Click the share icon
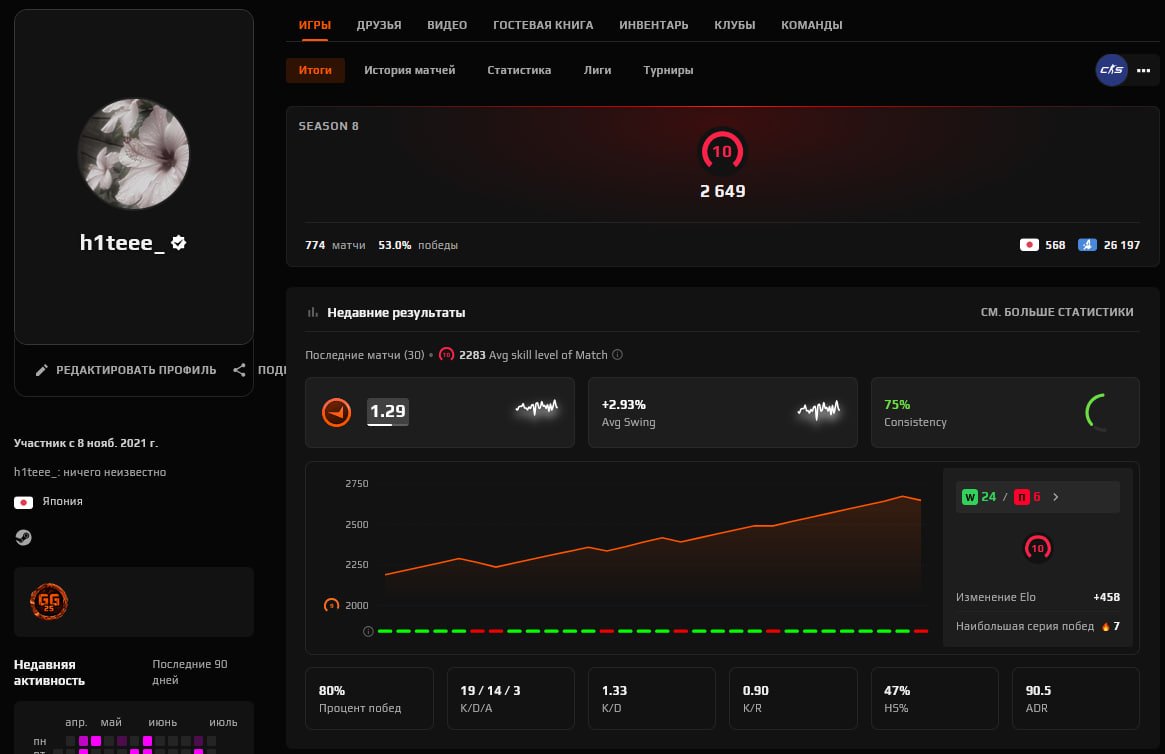This screenshot has width=1165, height=754. coord(239,370)
